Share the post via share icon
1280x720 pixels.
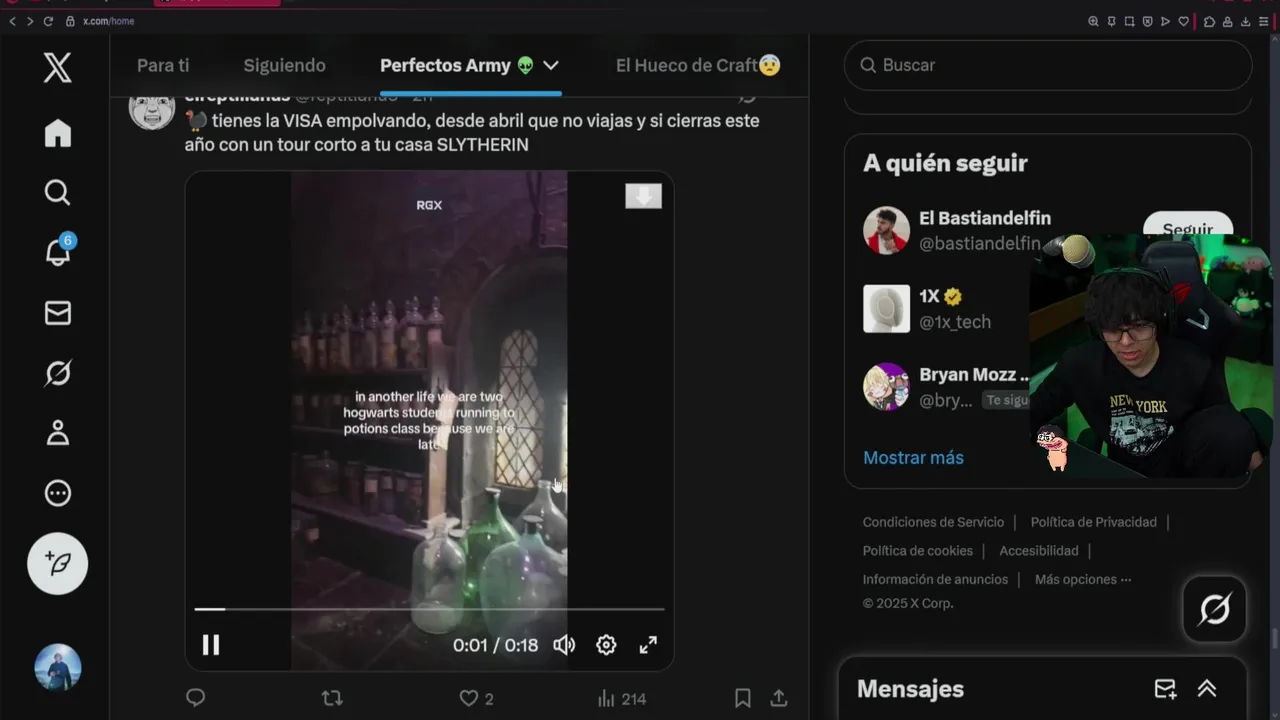coord(779,698)
